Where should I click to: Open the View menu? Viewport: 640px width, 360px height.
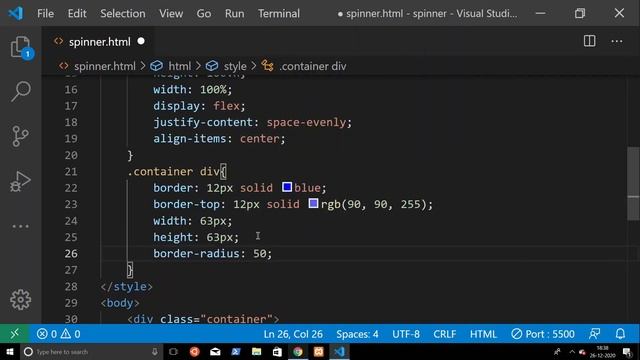[171, 13]
